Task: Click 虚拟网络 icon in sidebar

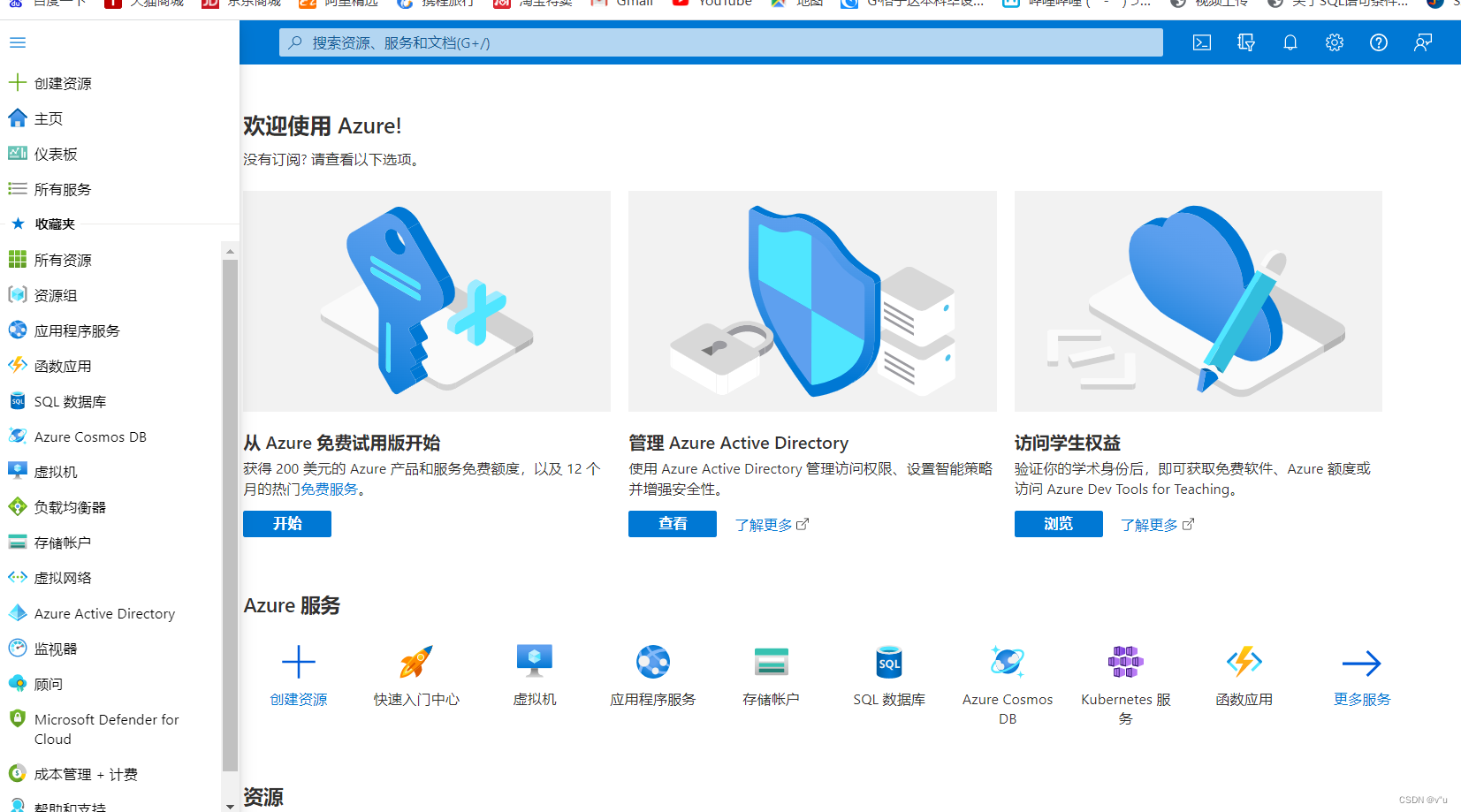Action: point(18,577)
